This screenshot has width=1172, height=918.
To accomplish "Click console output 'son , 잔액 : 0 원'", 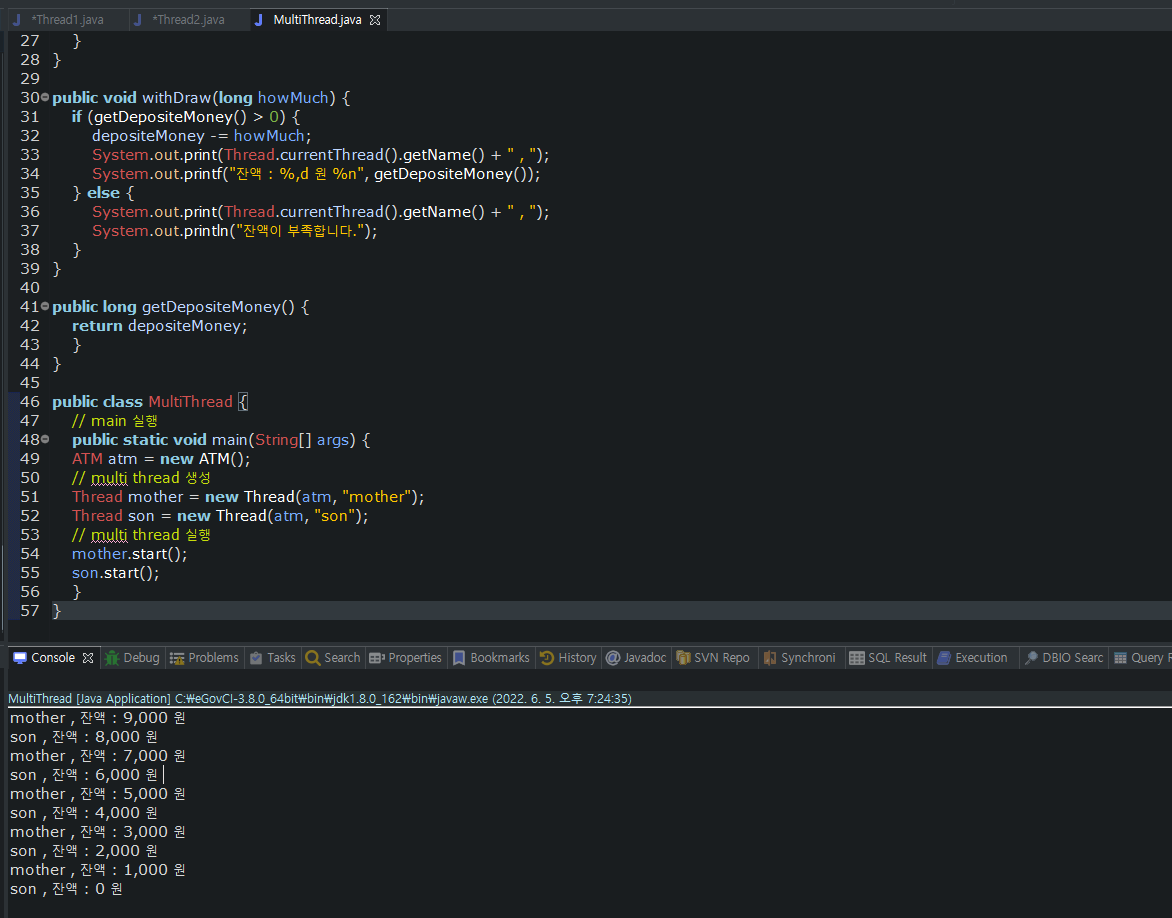I will coord(67,889).
